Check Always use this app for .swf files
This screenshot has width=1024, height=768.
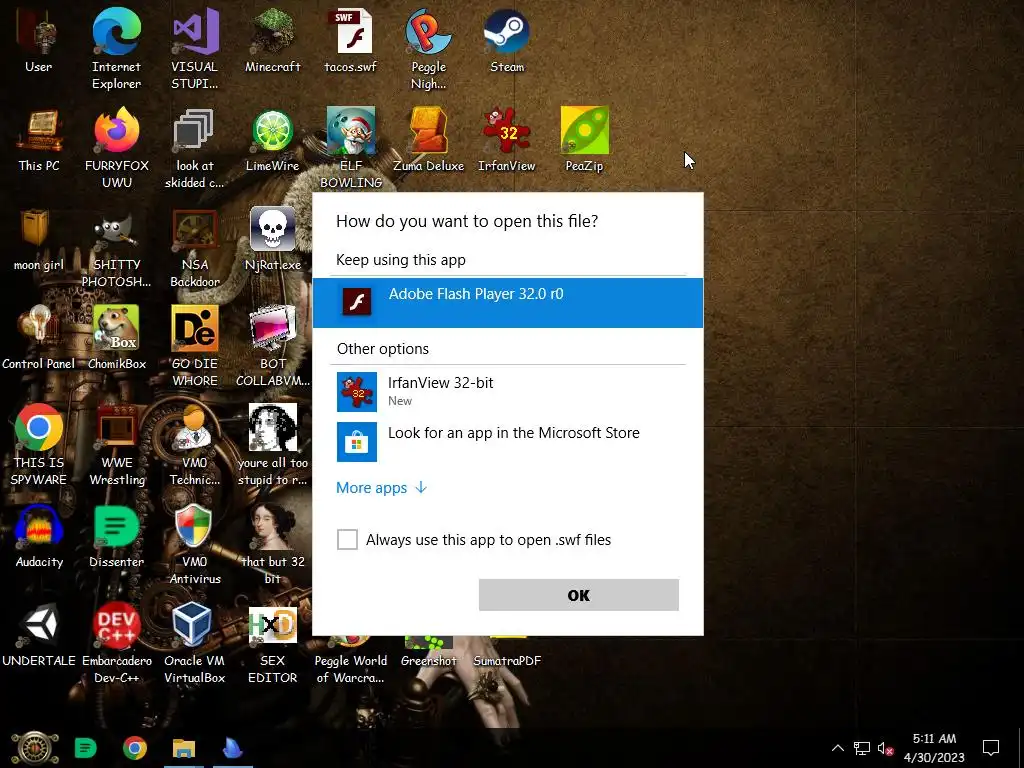[x=347, y=539]
